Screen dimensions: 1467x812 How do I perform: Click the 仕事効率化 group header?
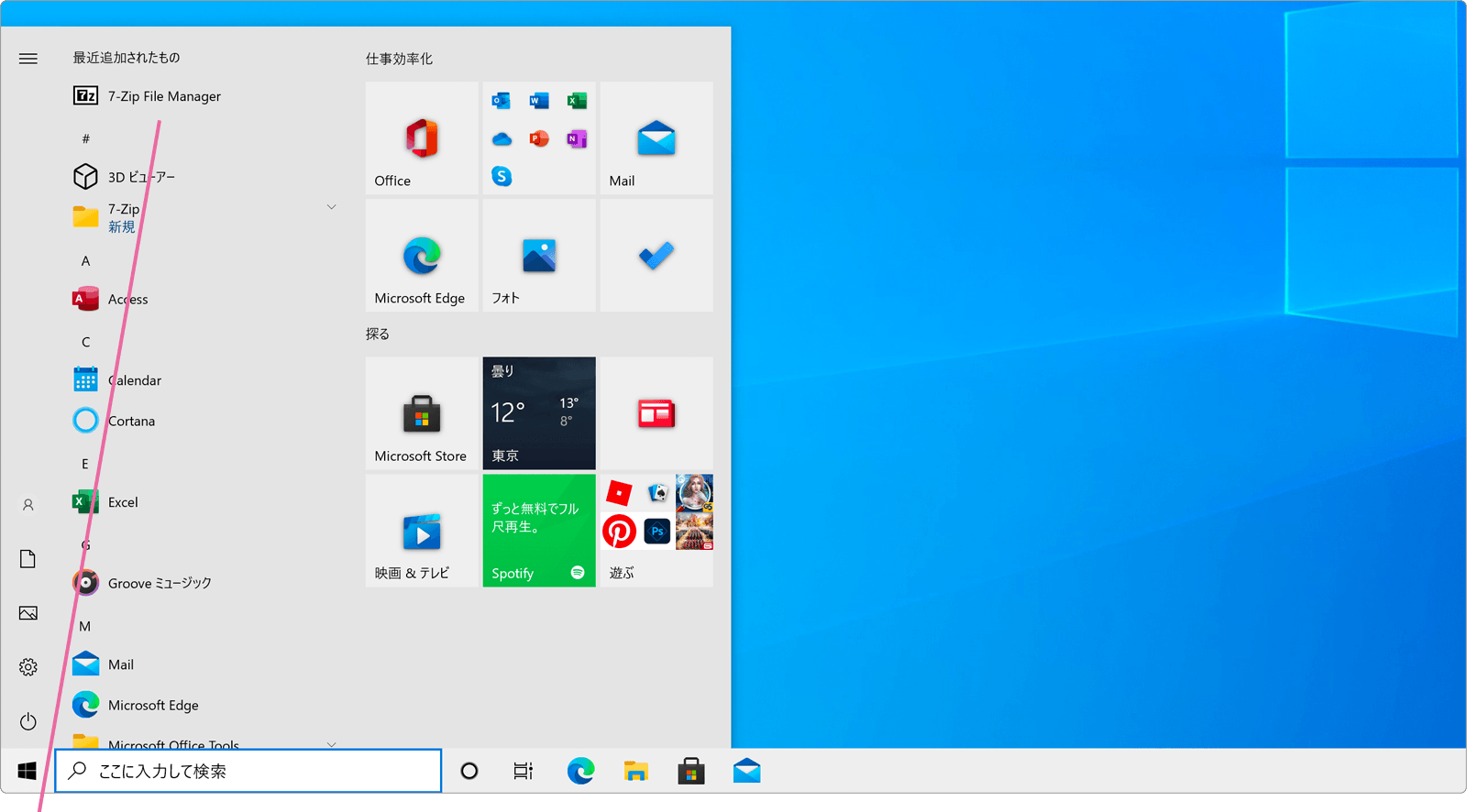399,59
